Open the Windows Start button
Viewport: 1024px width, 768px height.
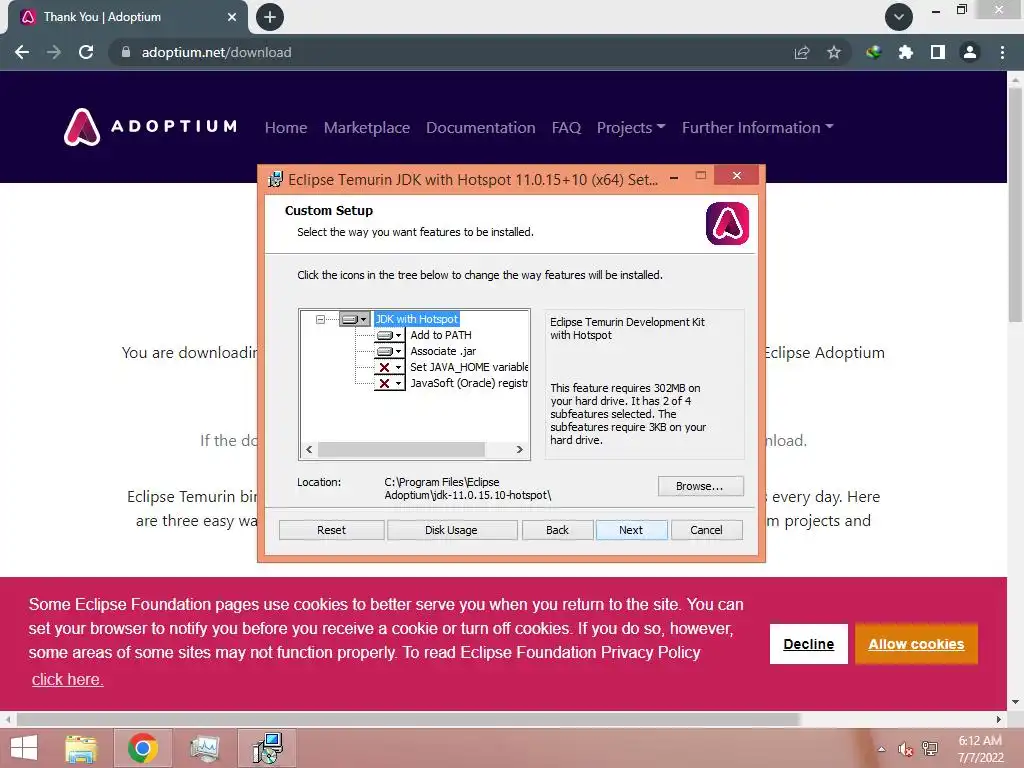(24, 748)
